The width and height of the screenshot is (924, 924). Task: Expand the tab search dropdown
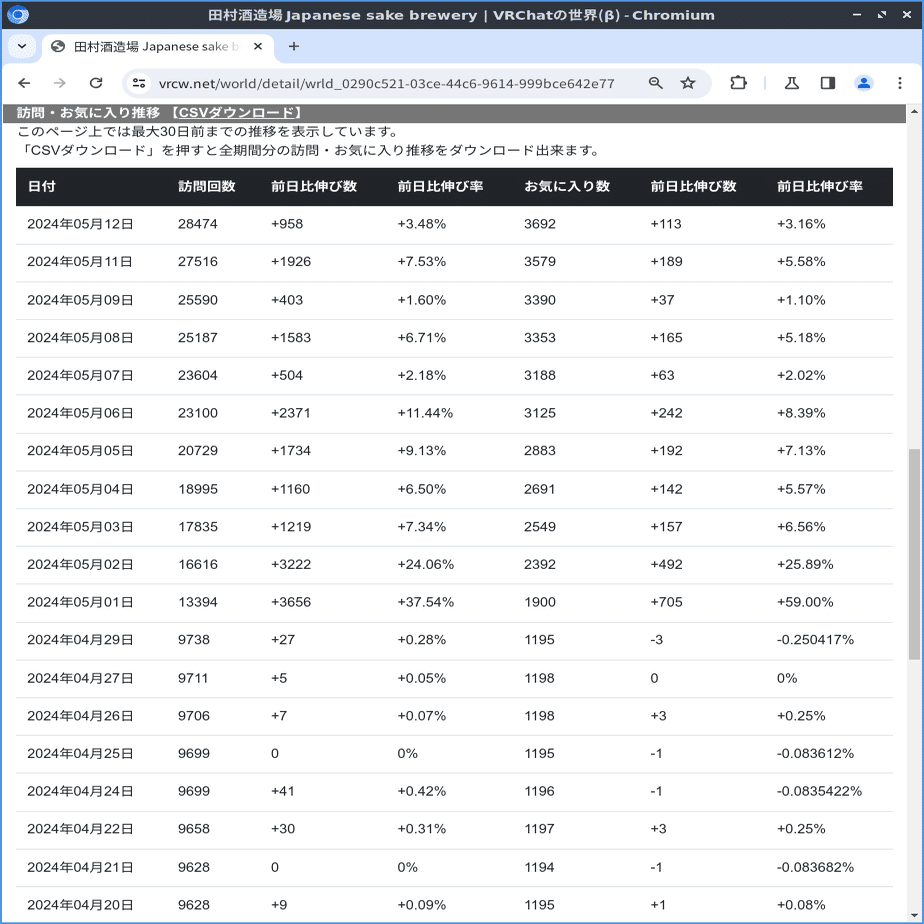click(22, 47)
